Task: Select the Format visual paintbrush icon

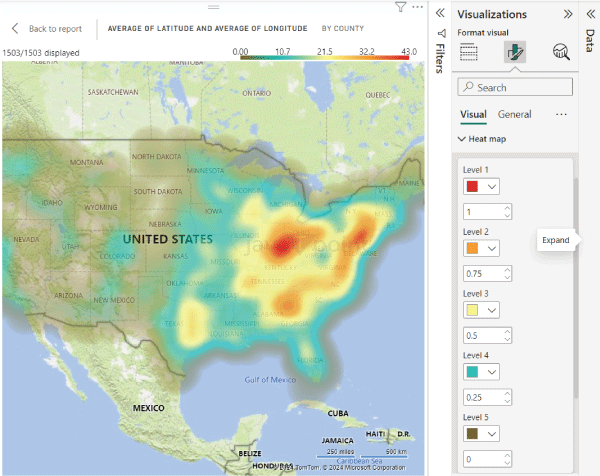Action: click(515, 52)
